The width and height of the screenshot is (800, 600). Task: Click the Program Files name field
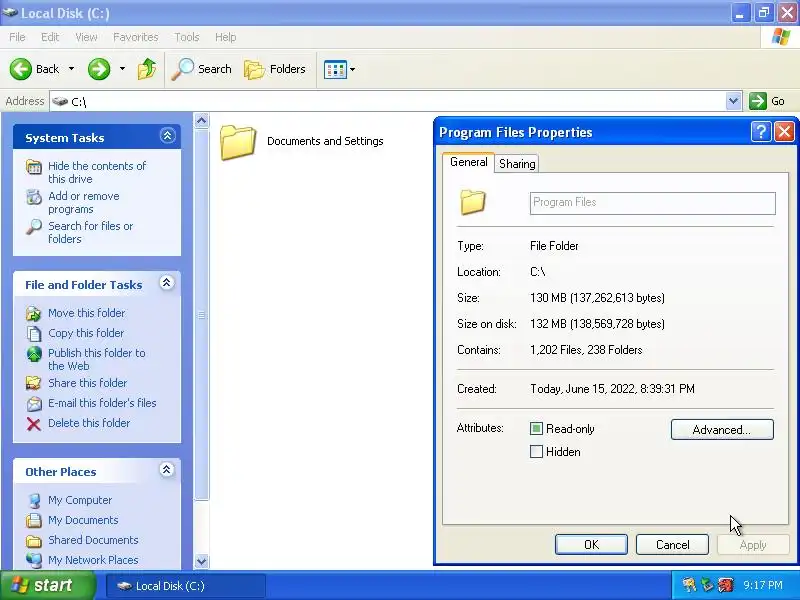pos(653,203)
